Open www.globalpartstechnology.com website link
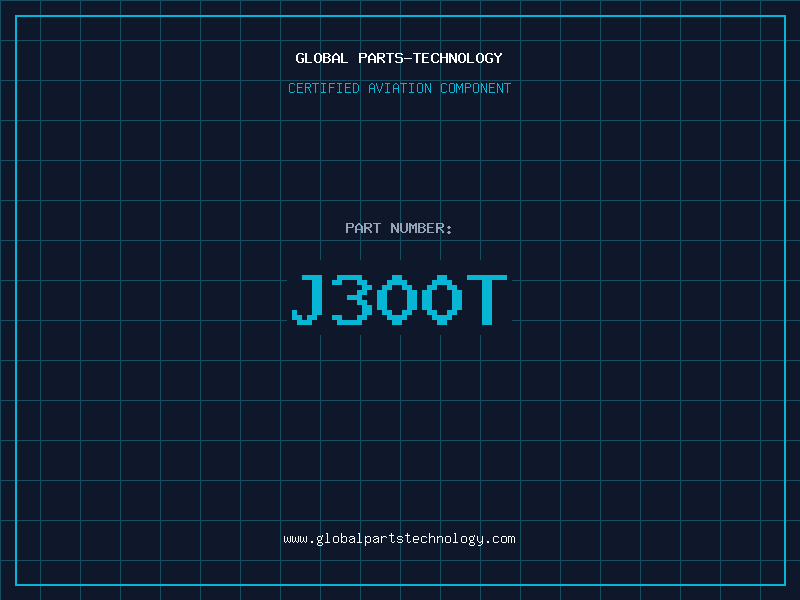 click(399, 539)
